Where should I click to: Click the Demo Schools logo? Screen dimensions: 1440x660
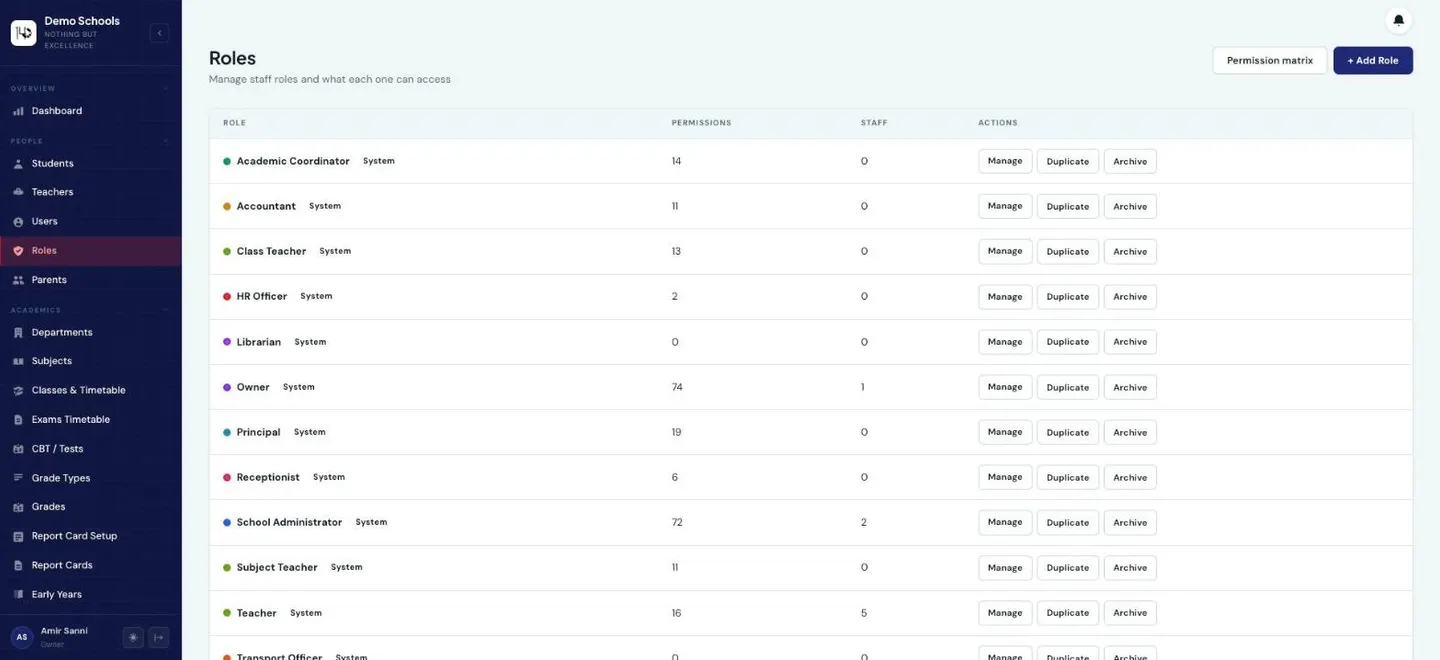point(23,33)
